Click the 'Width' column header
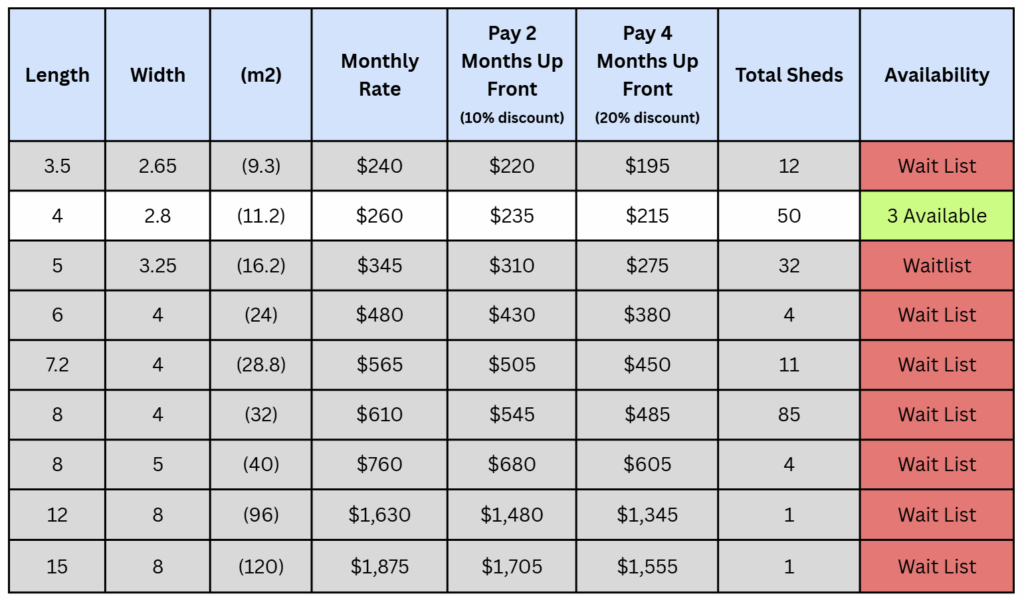This screenshot has width=1024, height=602. click(x=157, y=75)
